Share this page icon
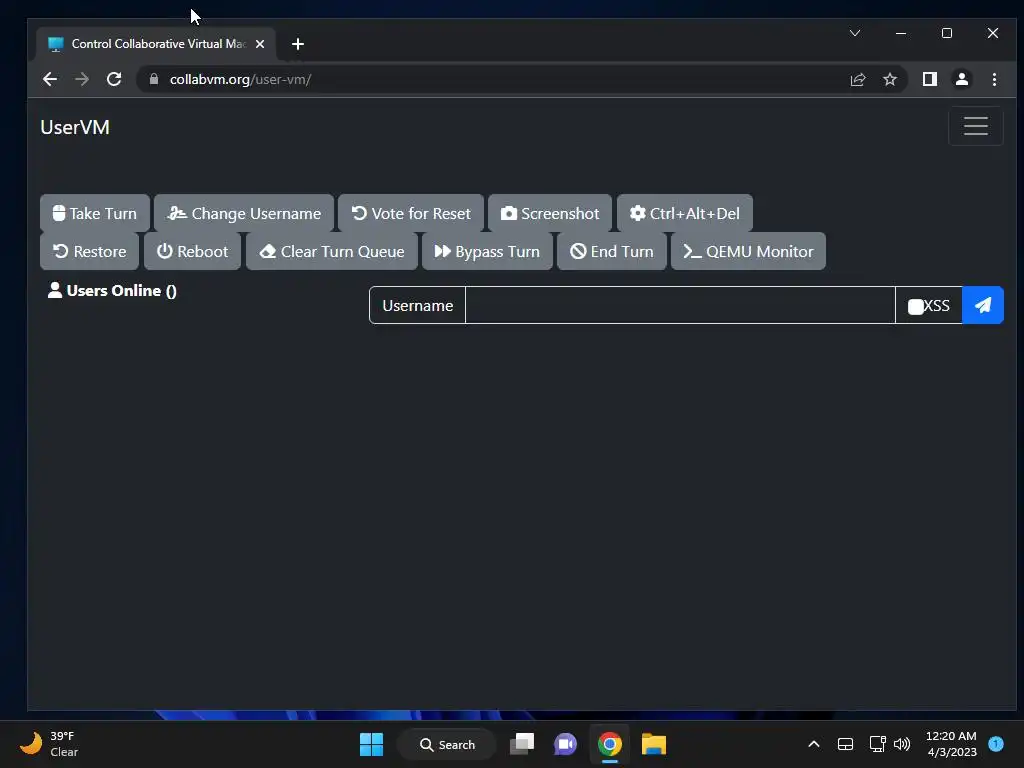Viewport: 1024px width, 768px height. [x=858, y=79]
